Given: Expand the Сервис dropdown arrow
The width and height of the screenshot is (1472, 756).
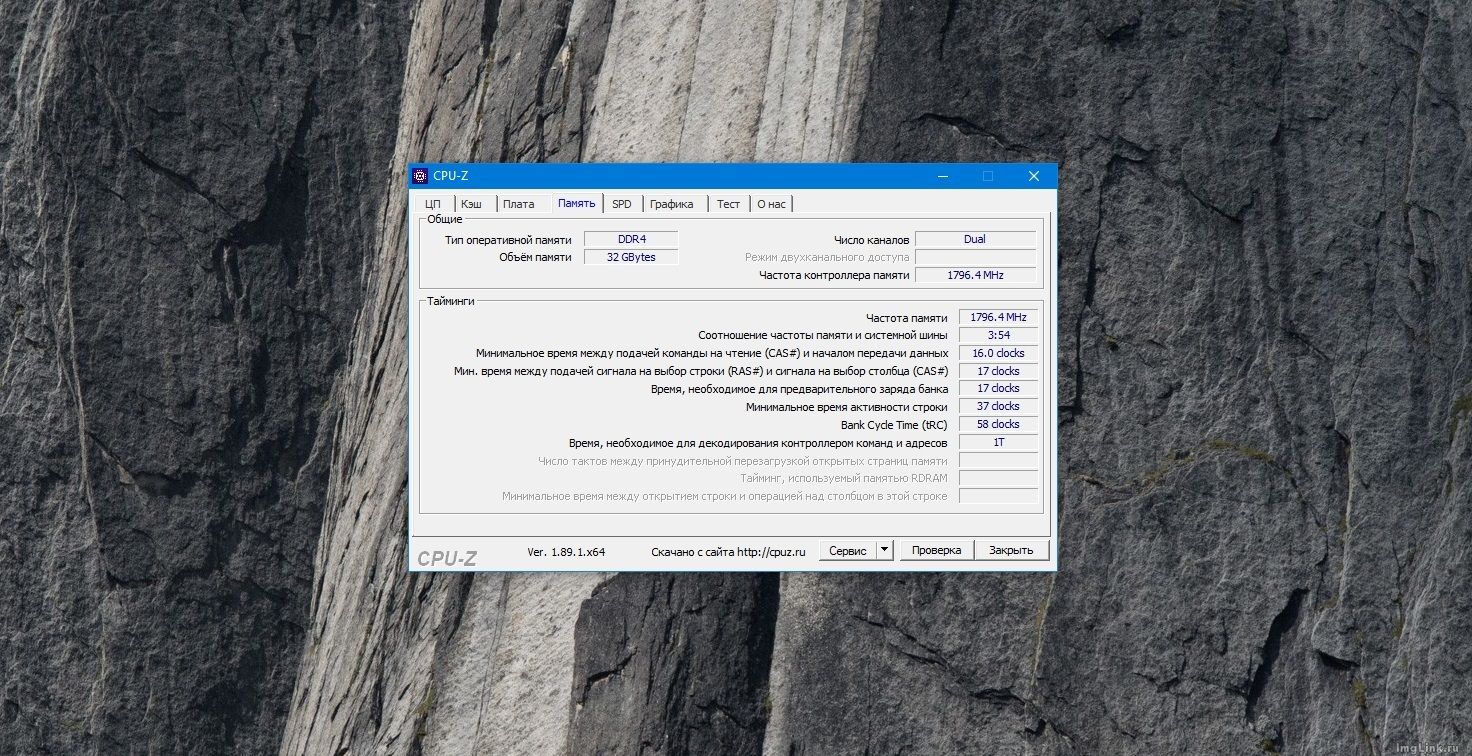Looking at the screenshot, I should pyautogui.click(x=884, y=550).
